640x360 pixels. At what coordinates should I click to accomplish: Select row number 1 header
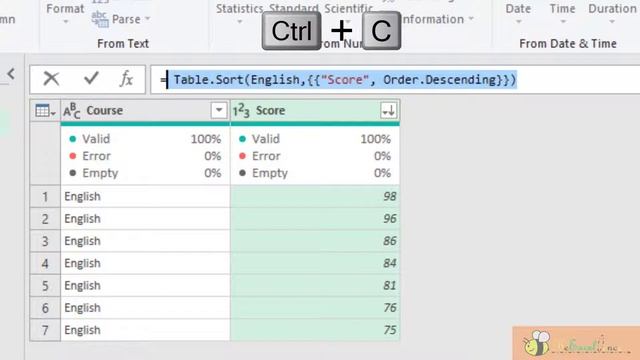click(x=45, y=197)
